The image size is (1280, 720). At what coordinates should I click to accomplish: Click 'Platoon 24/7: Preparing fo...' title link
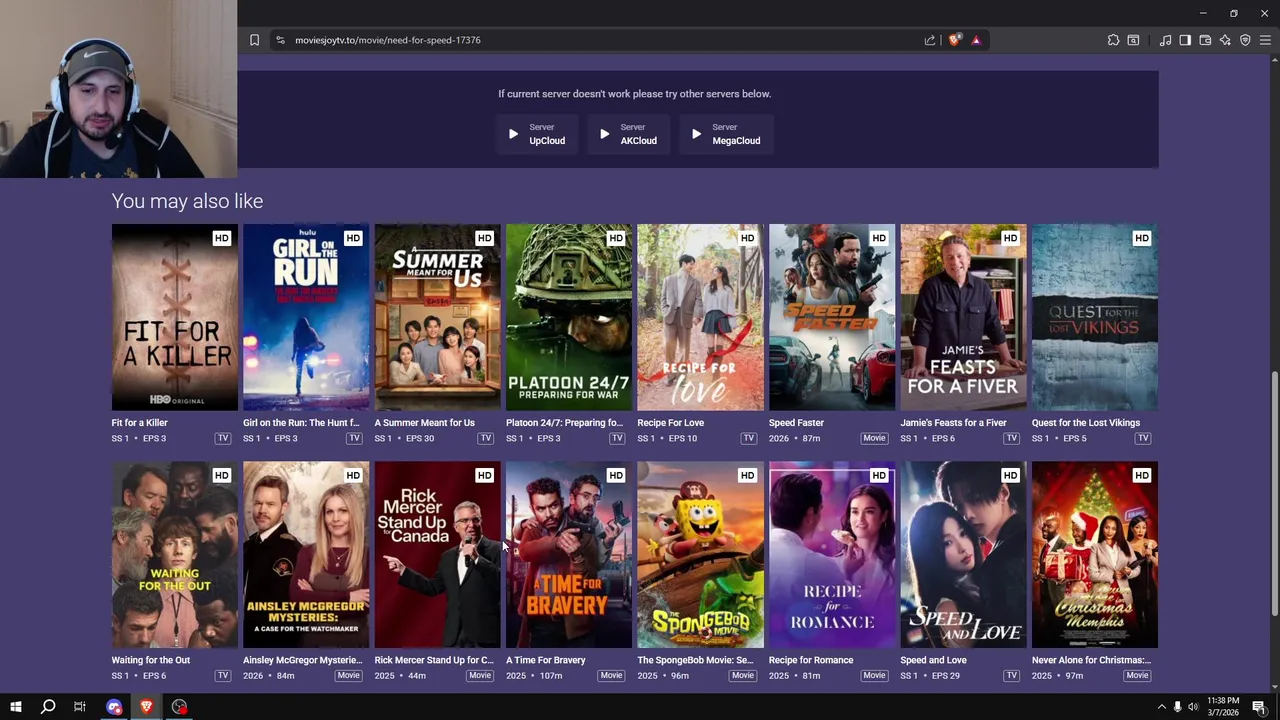point(565,423)
